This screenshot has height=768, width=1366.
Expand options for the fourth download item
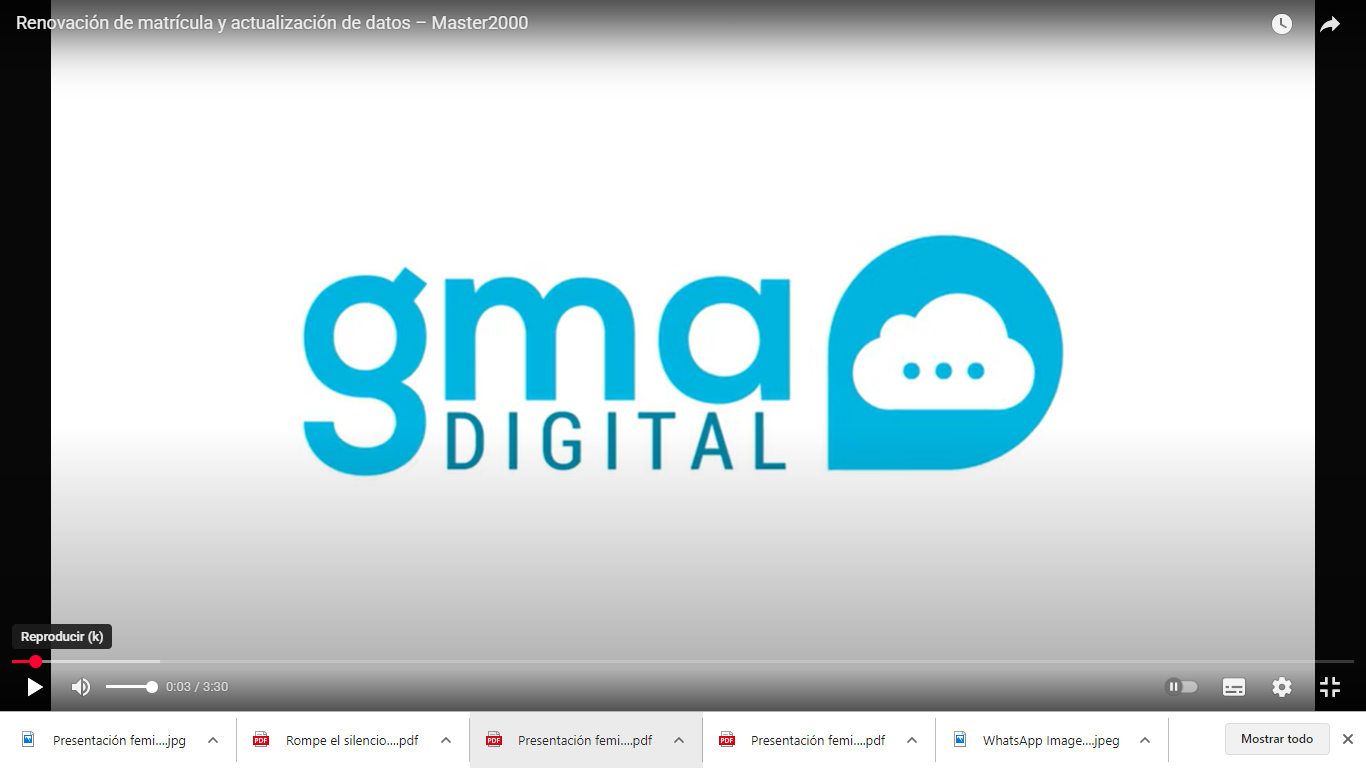(912, 740)
